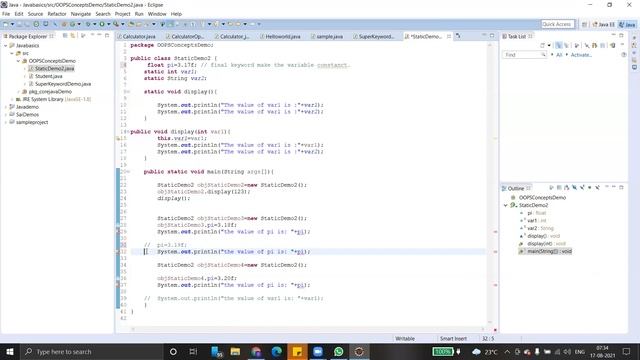Open the Project menu
This screenshot has height=360, width=640.
[x=122, y=14]
